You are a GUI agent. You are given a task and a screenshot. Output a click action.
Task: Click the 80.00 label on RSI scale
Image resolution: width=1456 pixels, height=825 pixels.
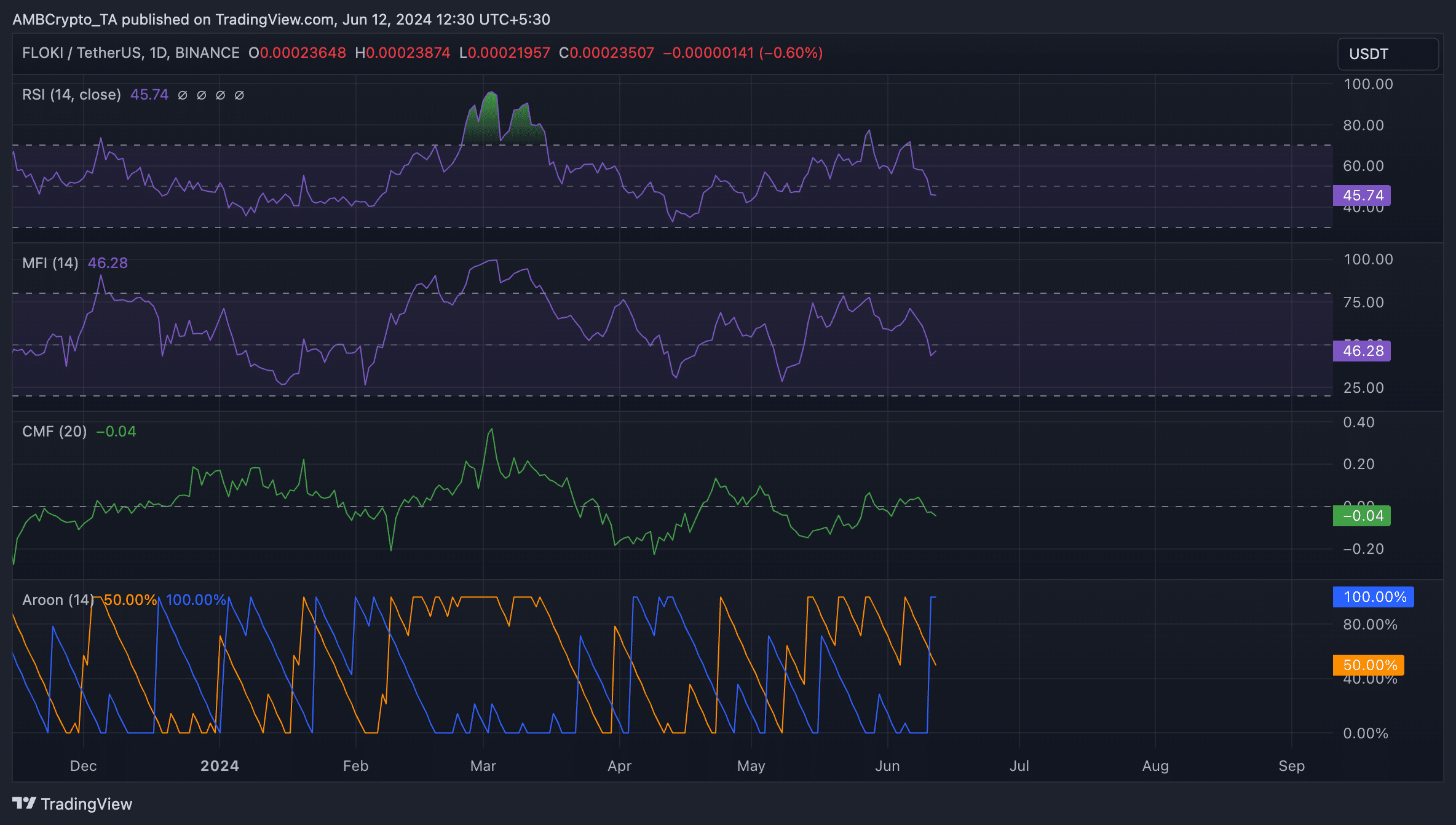[1363, 125]
